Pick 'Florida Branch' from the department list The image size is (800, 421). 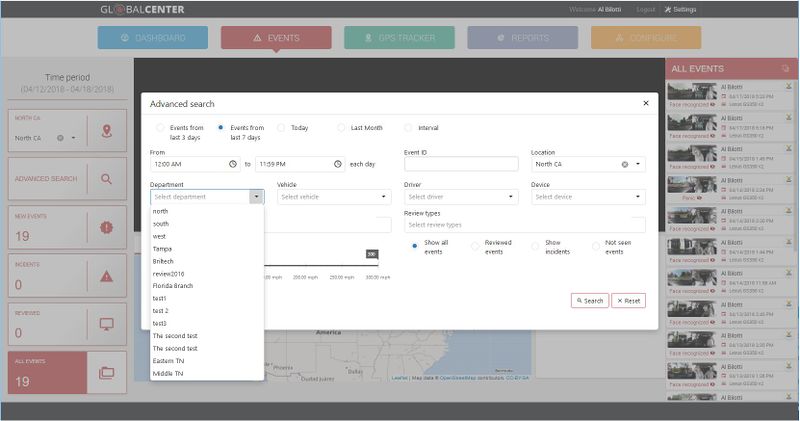(x=173, y=286)
